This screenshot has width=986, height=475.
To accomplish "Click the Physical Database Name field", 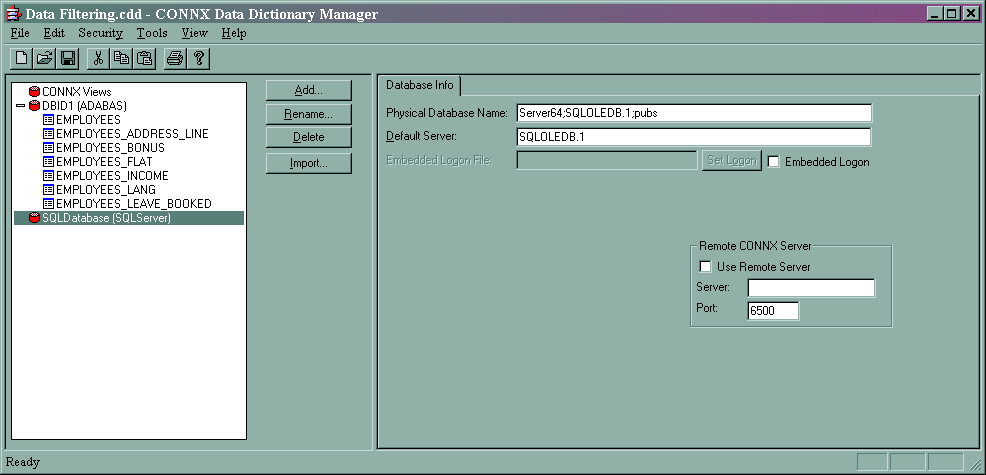I will click(693, 113).
